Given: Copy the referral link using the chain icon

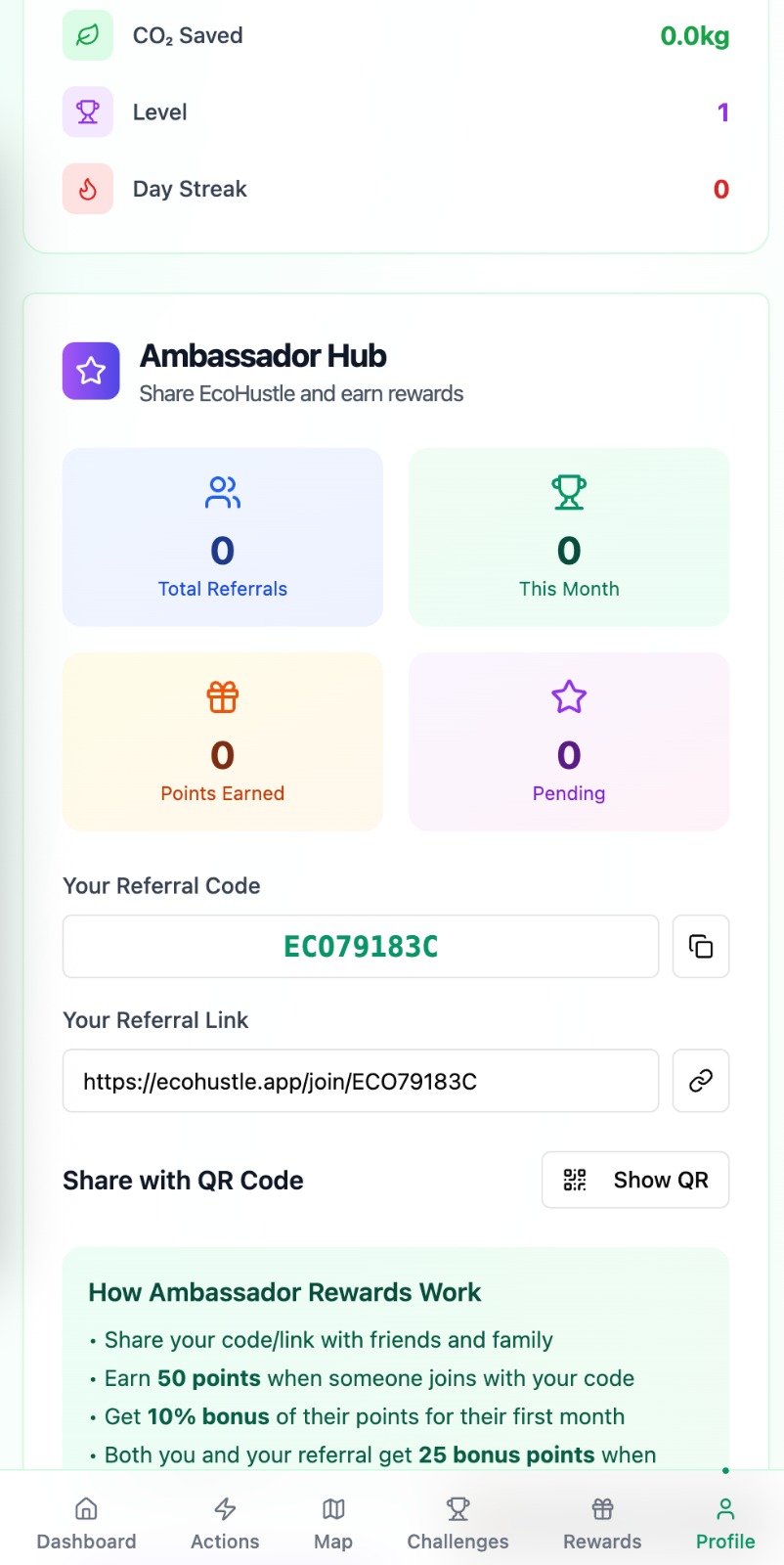Looking at the screenshot, I should pos(701,1081).
